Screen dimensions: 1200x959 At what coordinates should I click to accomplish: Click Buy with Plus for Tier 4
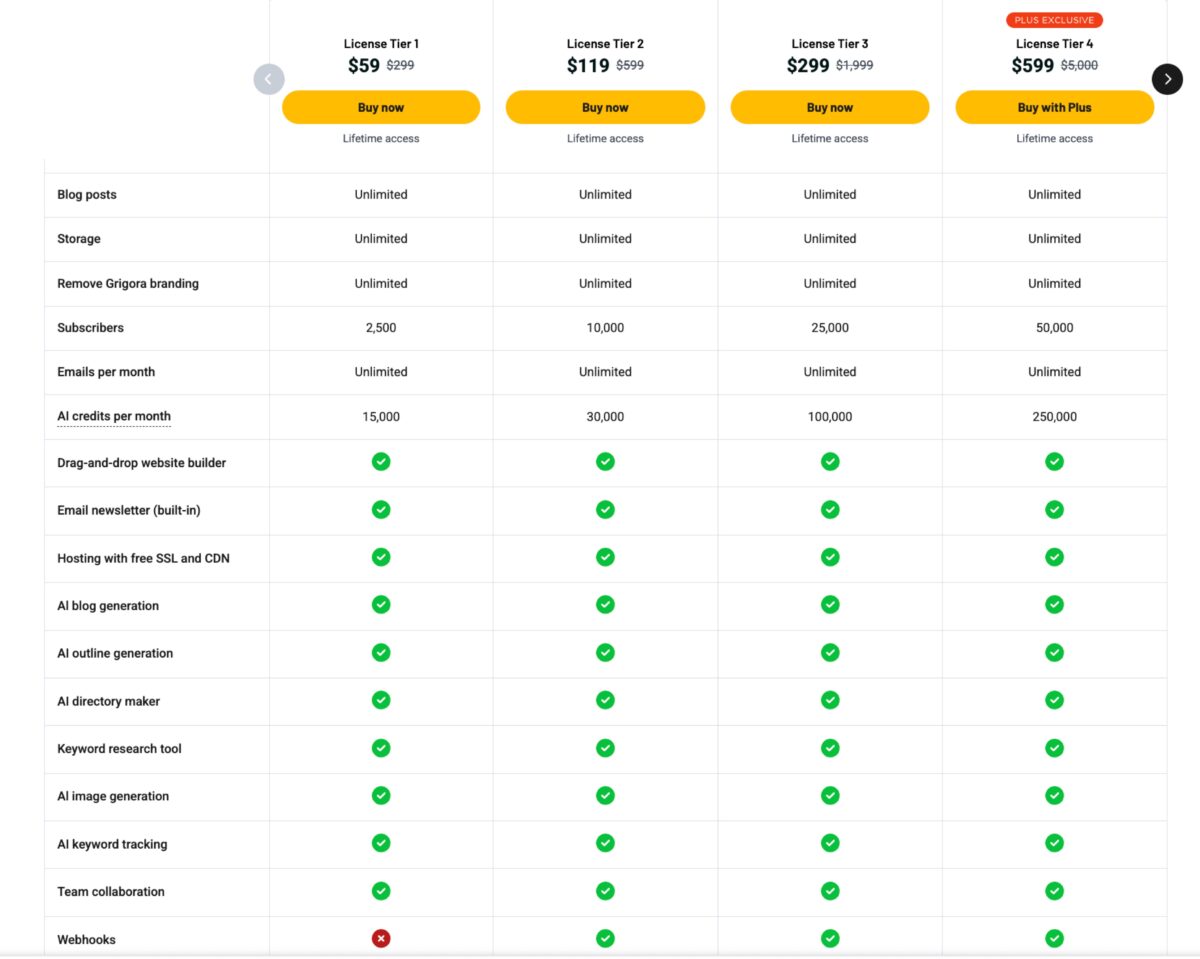(x=1054, y=107)
